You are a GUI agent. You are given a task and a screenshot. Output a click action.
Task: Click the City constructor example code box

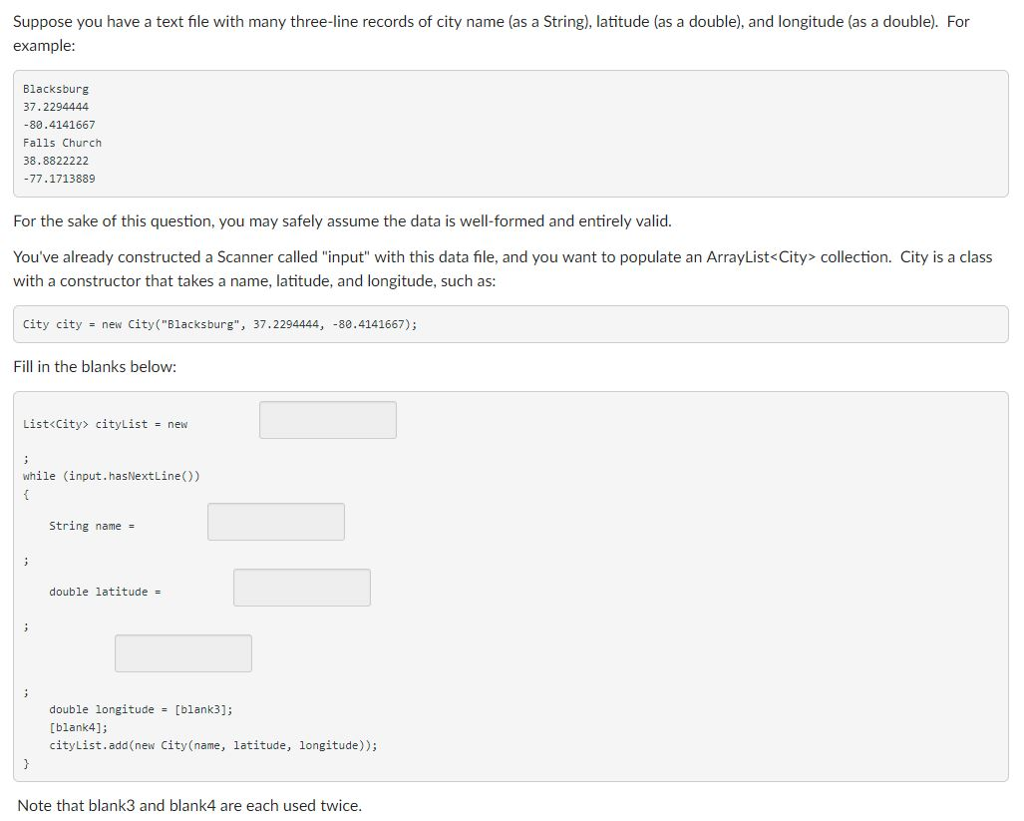click(219, 323)
